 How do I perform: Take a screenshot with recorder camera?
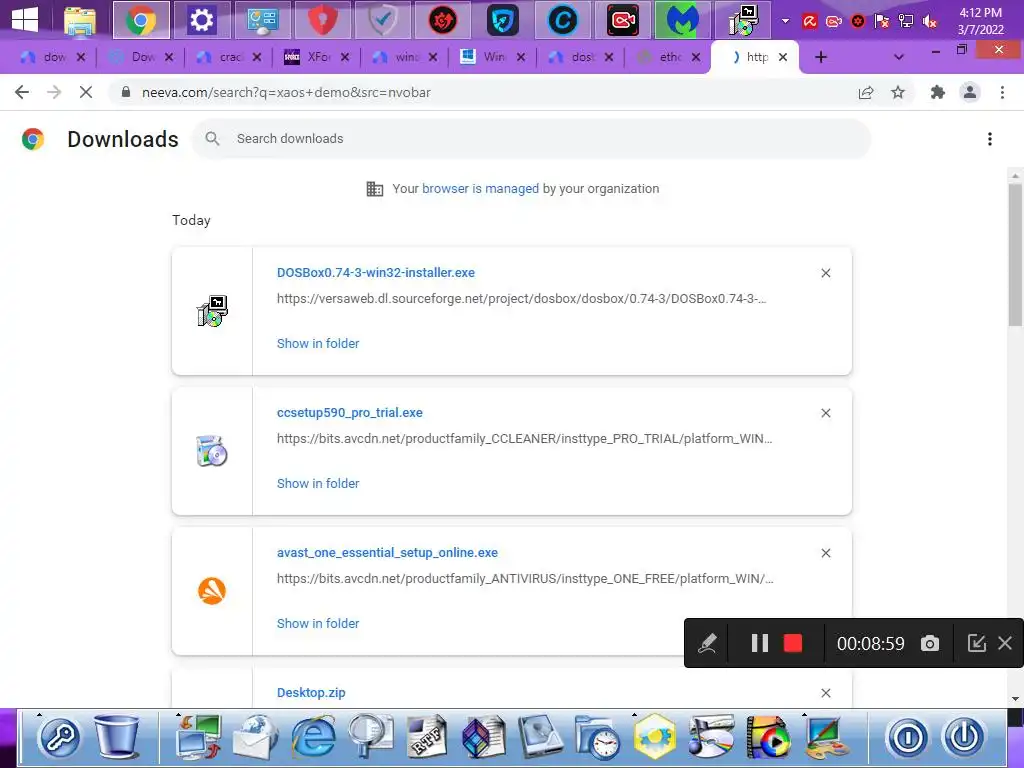pos(929,643)
